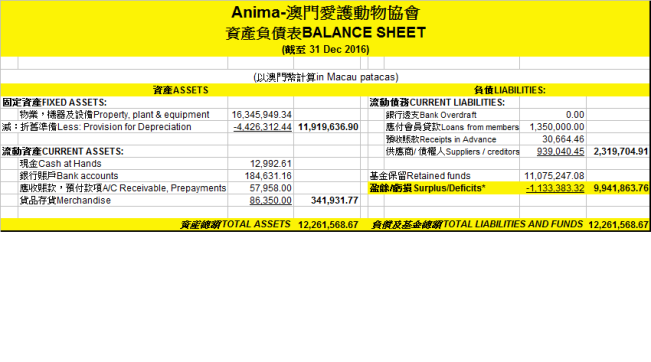Screen dimensions: 651x362
Task: Click the Property, plant & equipment amount 16,345,949.34
Action: pos(262,115)
